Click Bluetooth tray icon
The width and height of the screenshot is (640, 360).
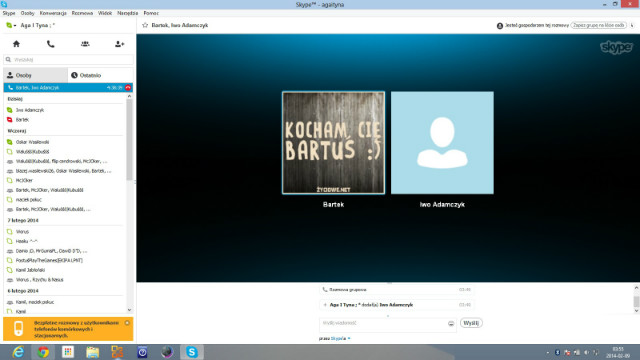[x=558, y=352]
